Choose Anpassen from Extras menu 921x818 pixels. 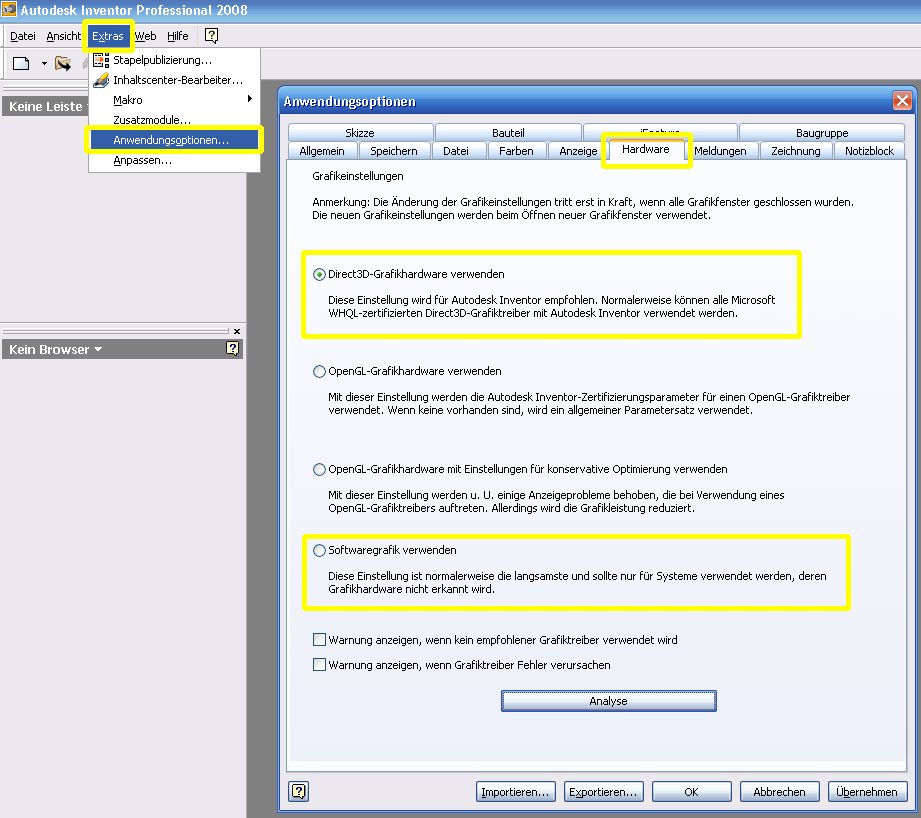(x=174, y=160)
